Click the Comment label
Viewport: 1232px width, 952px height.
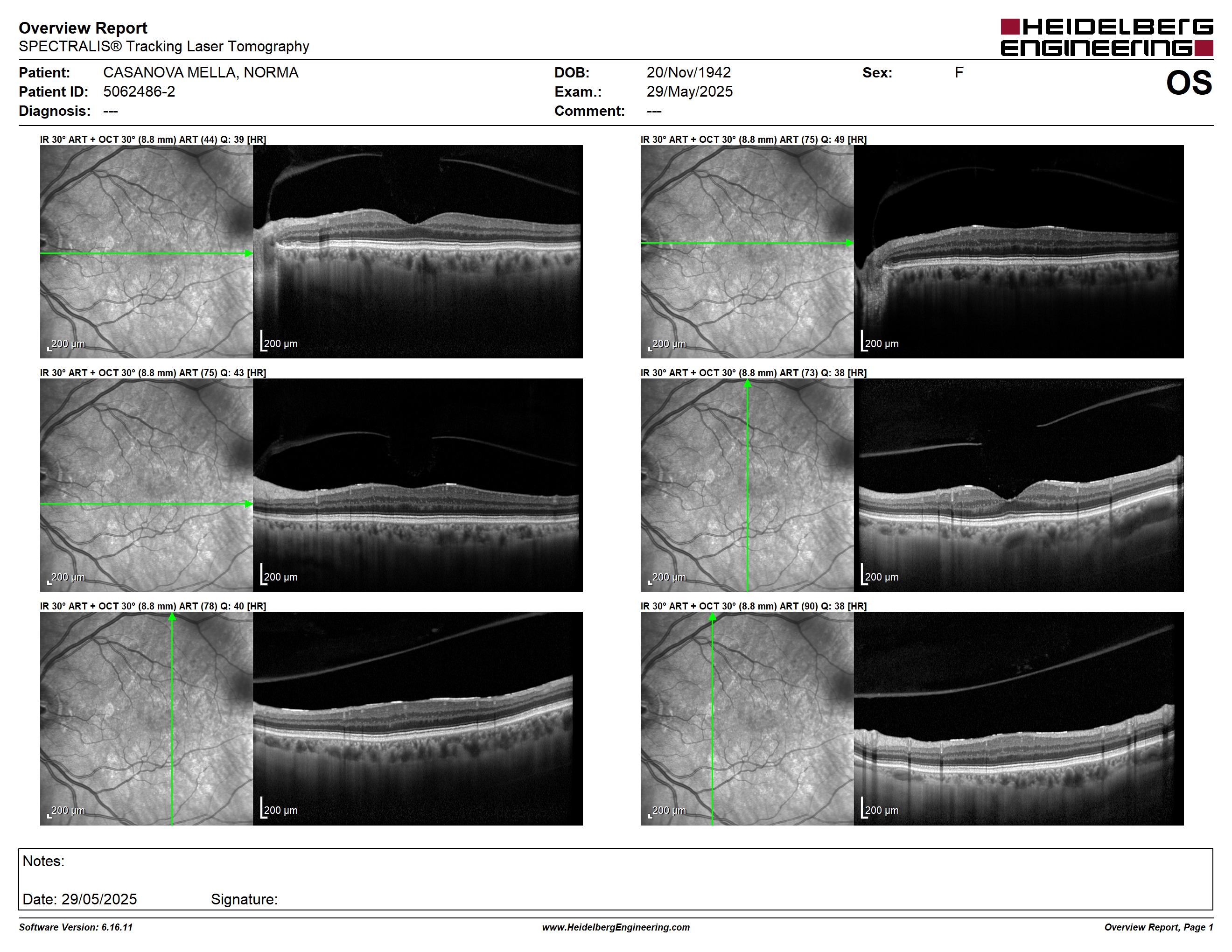pyautogui.click(x=589, y=111)
